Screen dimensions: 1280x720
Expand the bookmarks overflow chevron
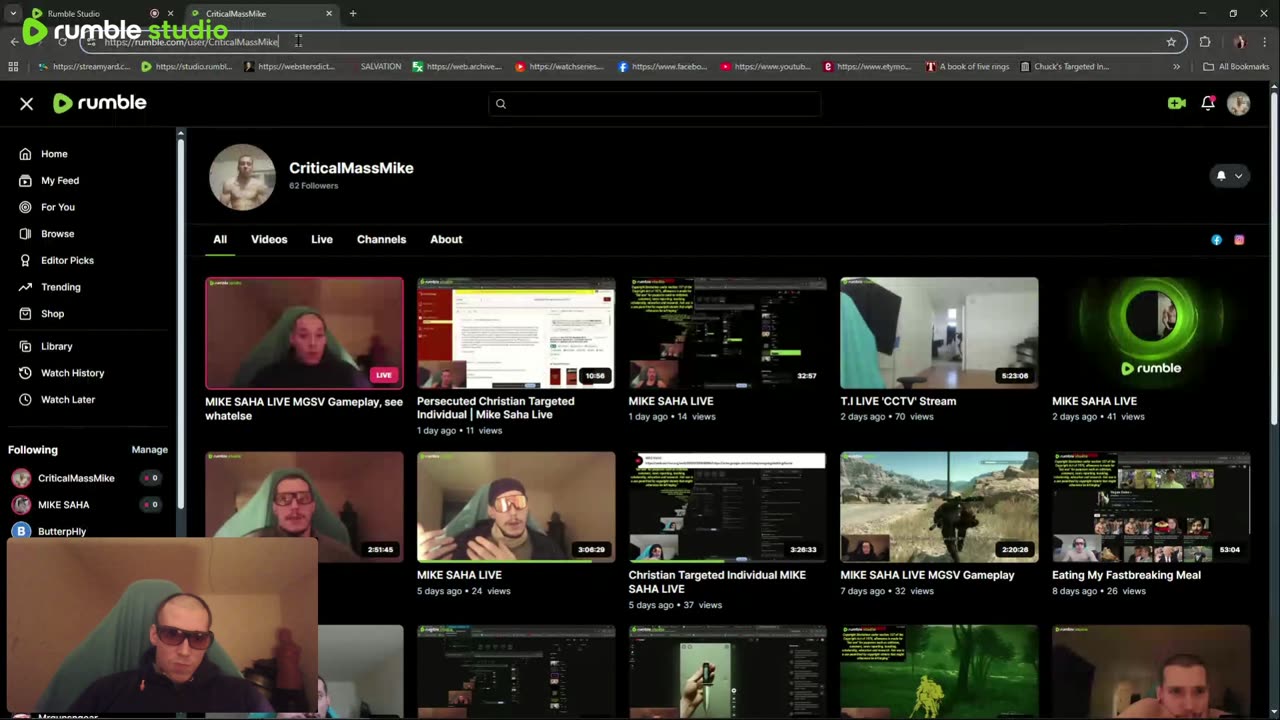pyautogui.click(x=1176, y=67)
